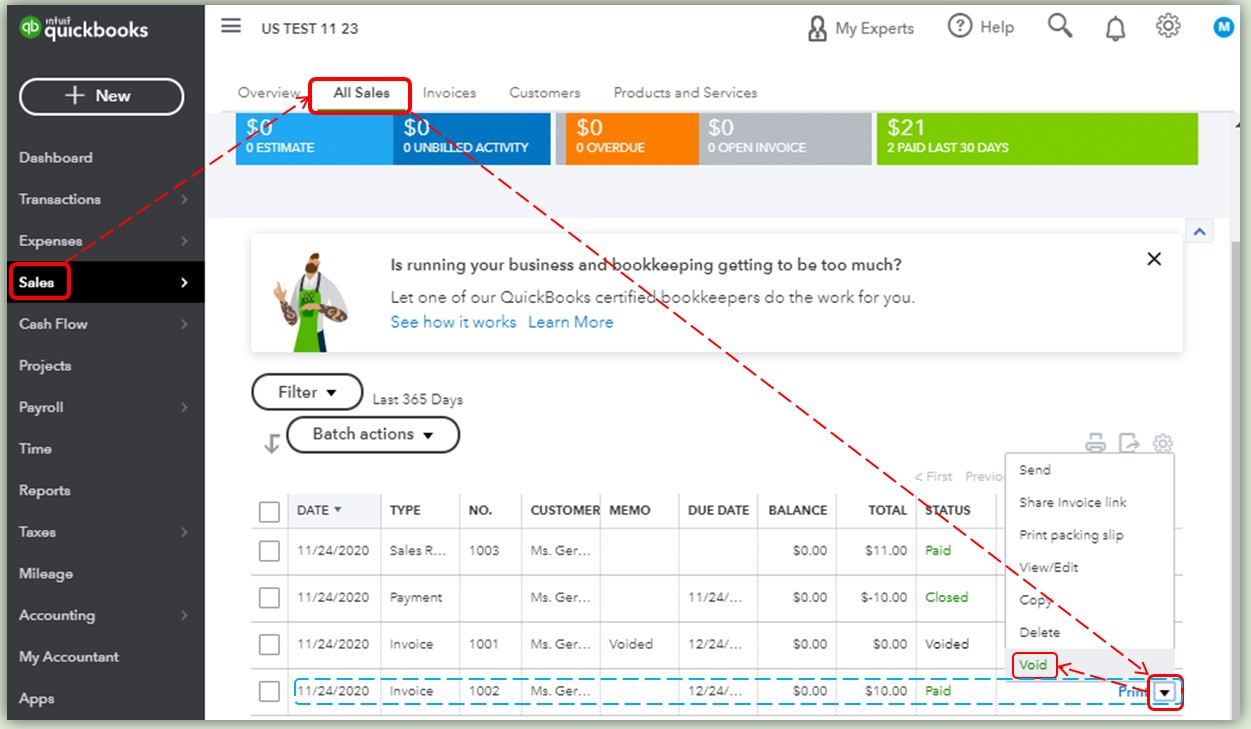1251x729 pixels.
Task: Open the notifications bell
Action: point(1115,29)
